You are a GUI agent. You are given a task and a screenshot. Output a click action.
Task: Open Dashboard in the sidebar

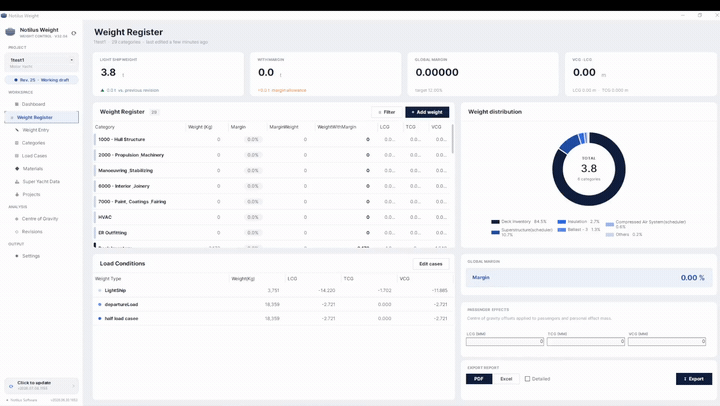click(33, 104)
